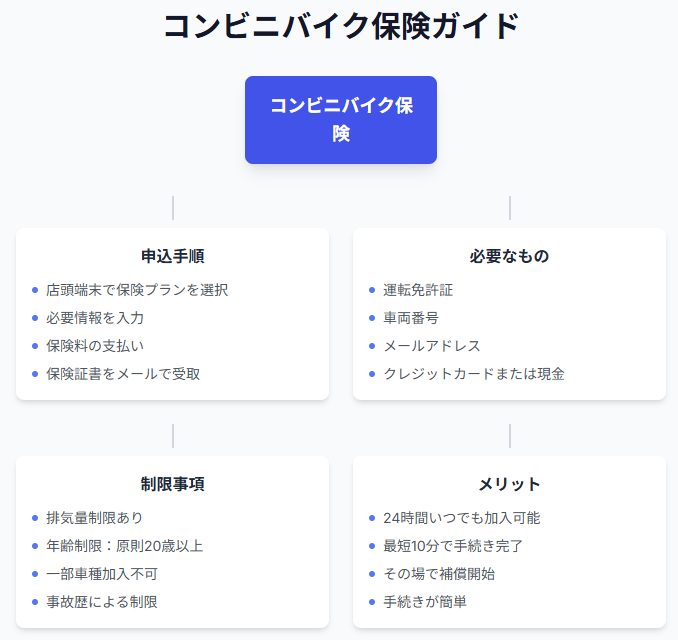678x640 pixels.
Task: Click 最短10分で手続き完了 list item
Action: point(453,546)
